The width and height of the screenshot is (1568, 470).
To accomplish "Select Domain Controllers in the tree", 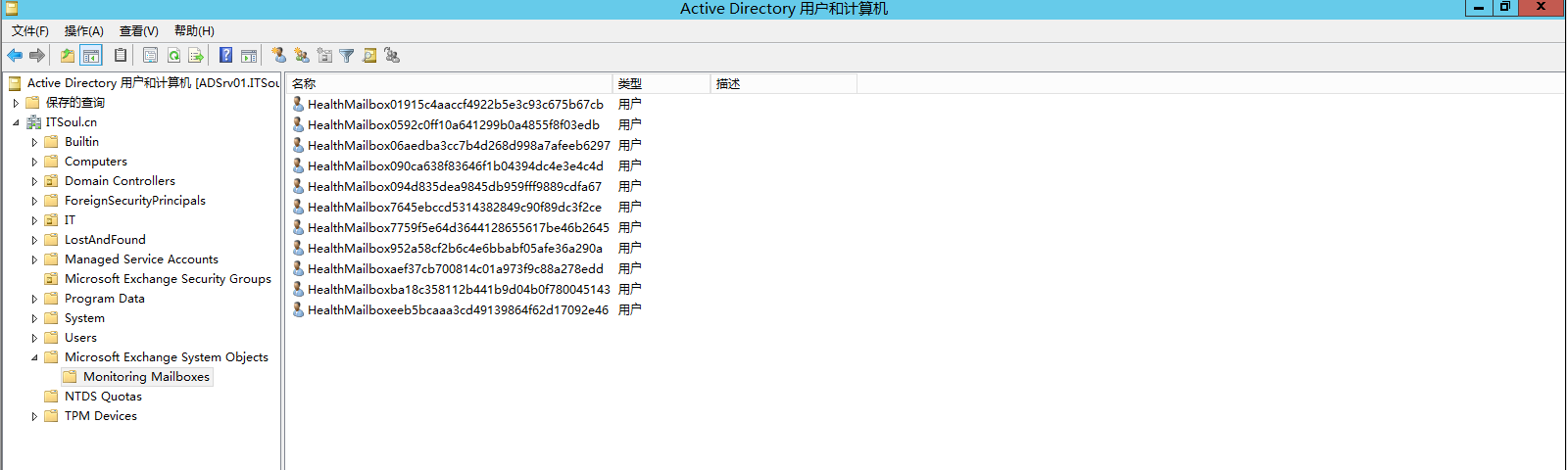I will (120, 181).
